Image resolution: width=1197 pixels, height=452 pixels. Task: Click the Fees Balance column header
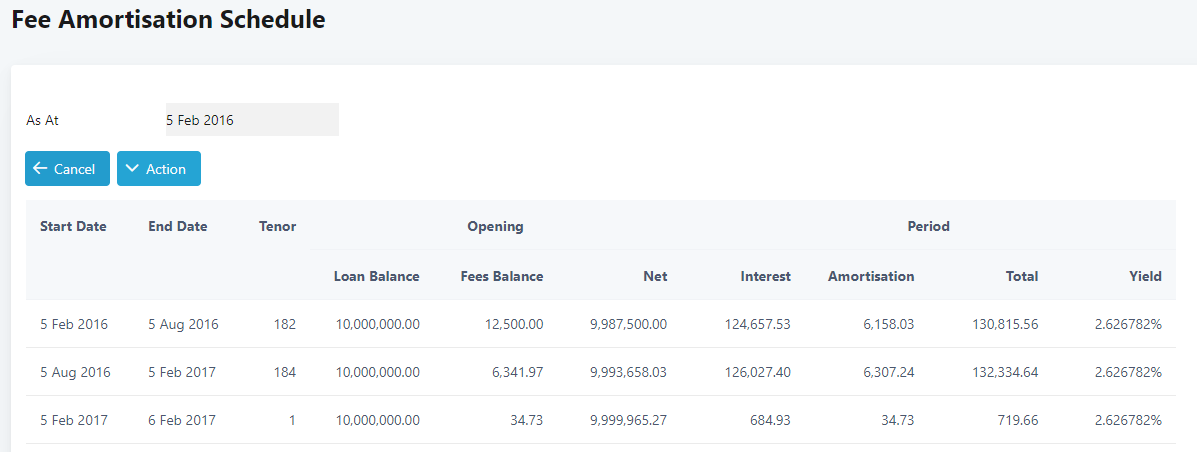tap(502, 276)
